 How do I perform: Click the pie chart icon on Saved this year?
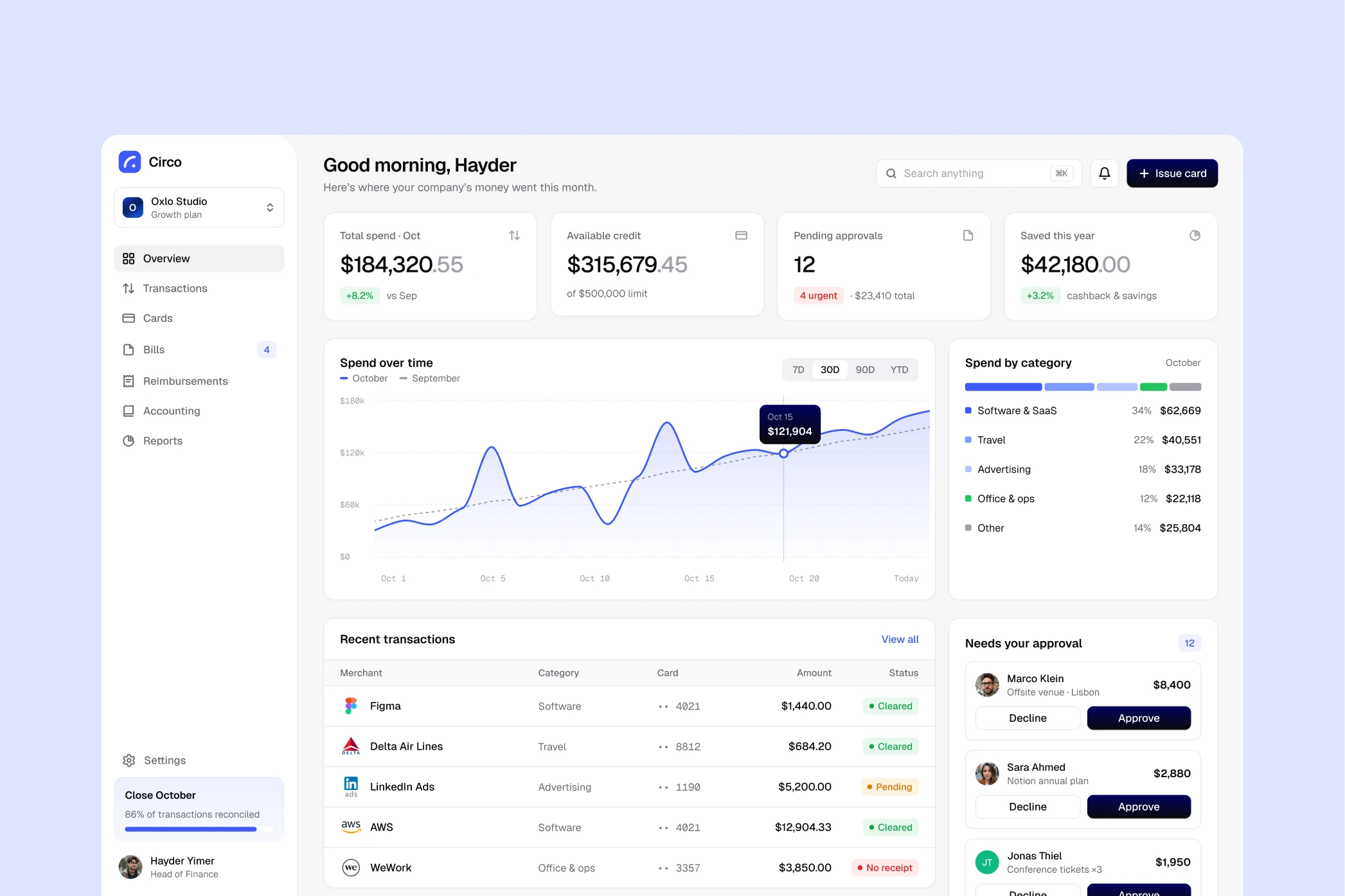1195,236
